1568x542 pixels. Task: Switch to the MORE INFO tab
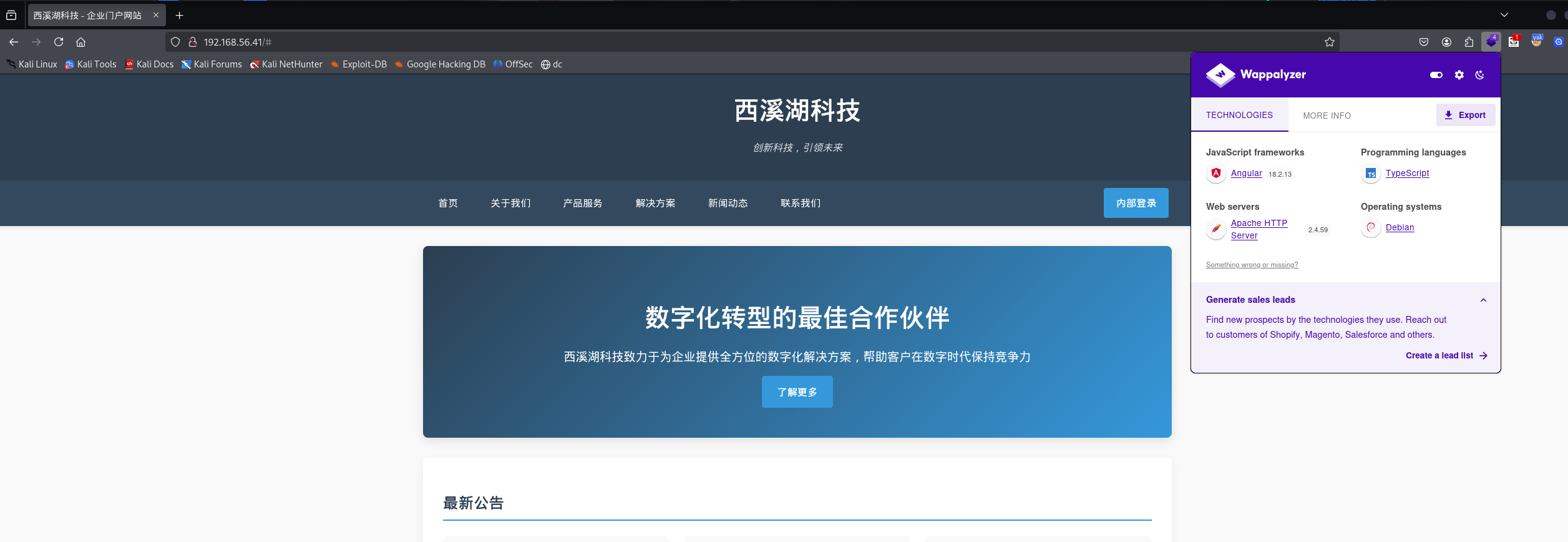point(1327,116)
